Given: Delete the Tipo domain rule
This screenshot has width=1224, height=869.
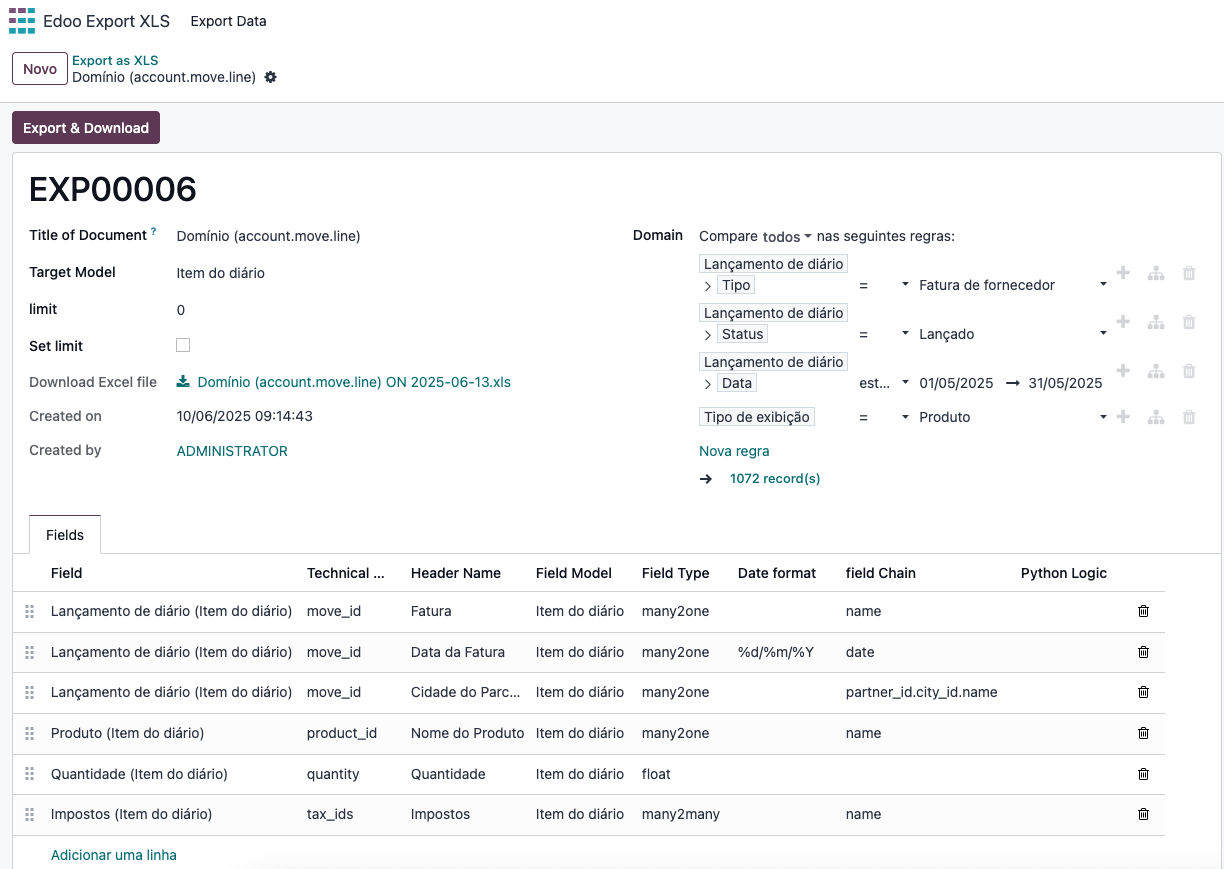Looking at the screenshot, I should point(1189,273).
